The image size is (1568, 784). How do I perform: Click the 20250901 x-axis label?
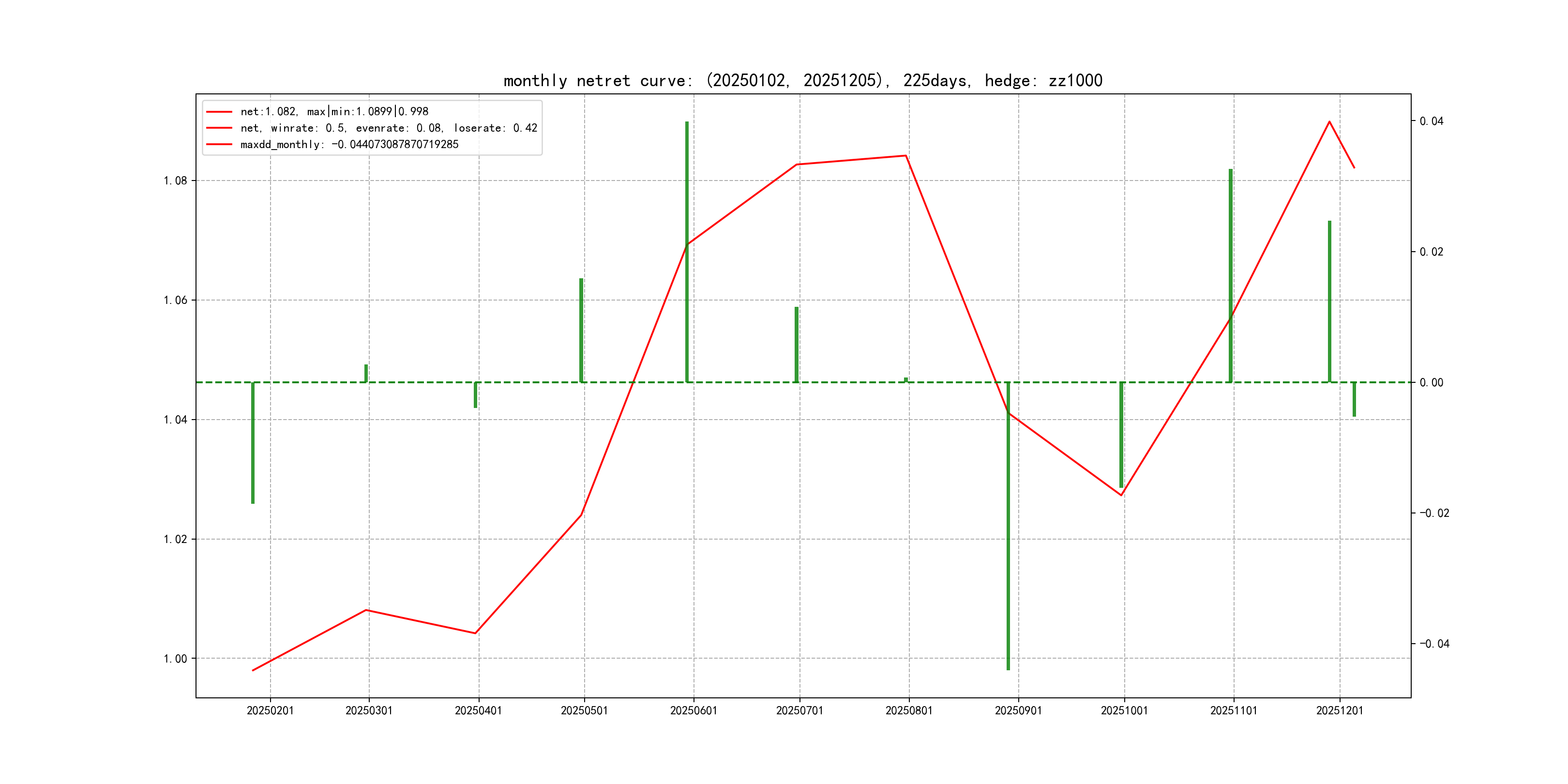click(1018, 710)
